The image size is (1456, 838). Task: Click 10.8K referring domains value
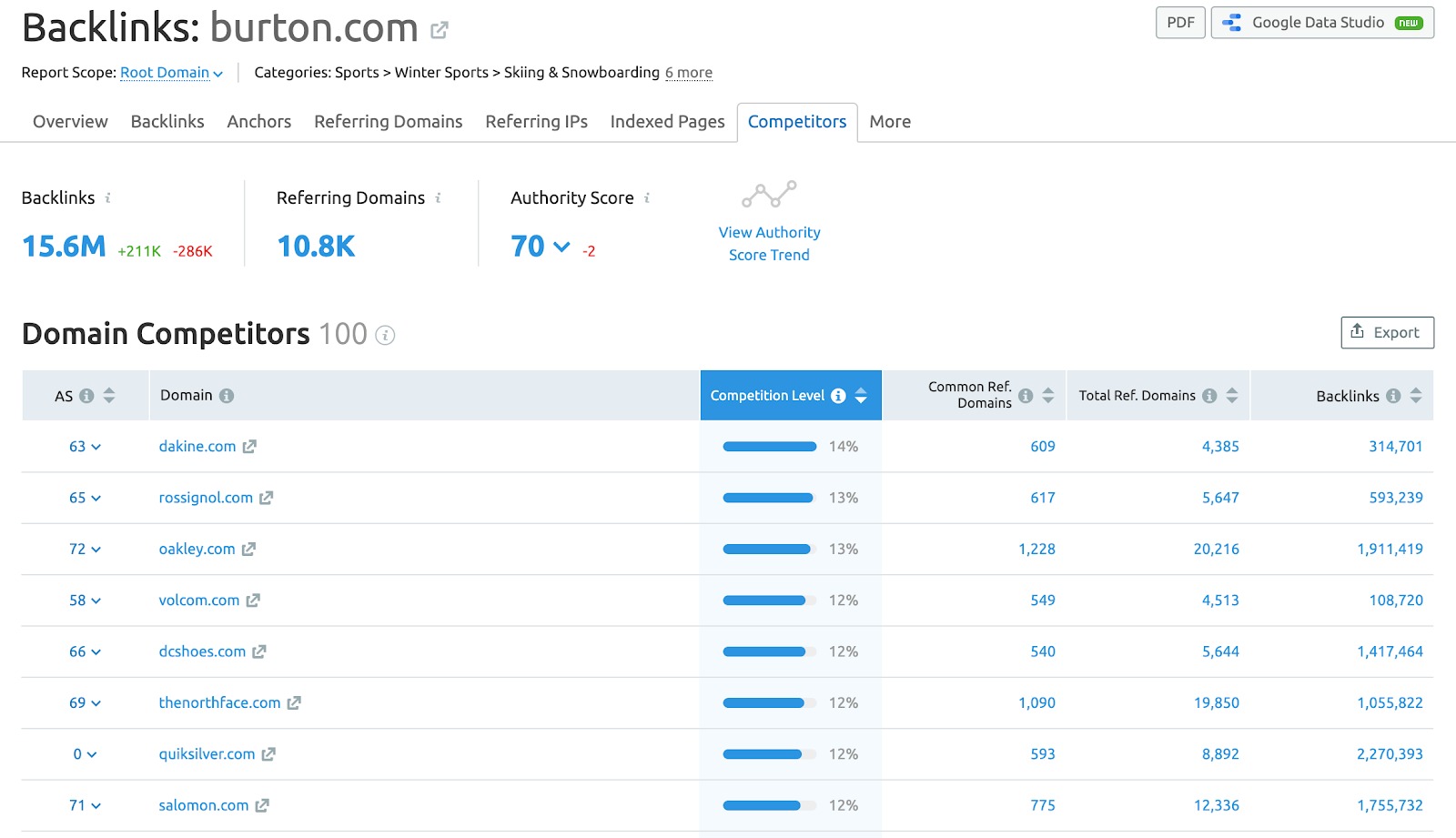pos(316,247)
